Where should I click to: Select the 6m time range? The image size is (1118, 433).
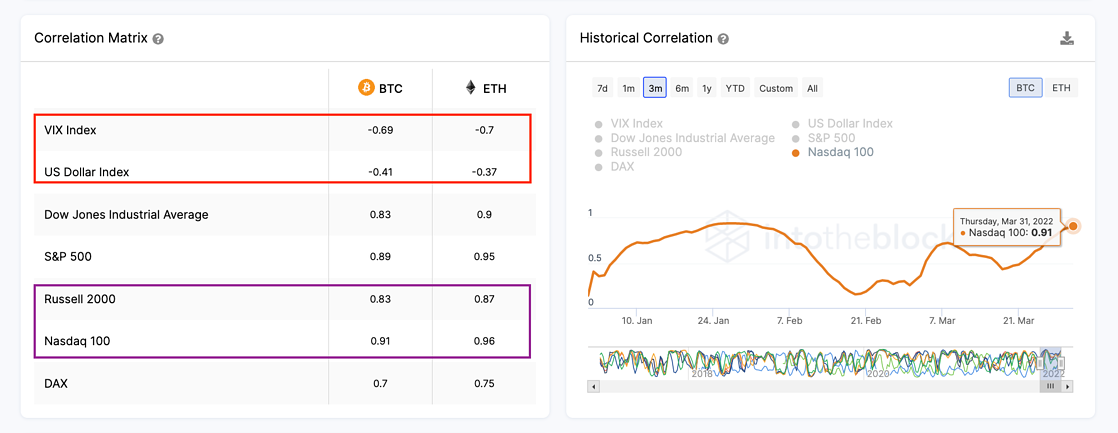pyautogui.click(x=682, y=88)
